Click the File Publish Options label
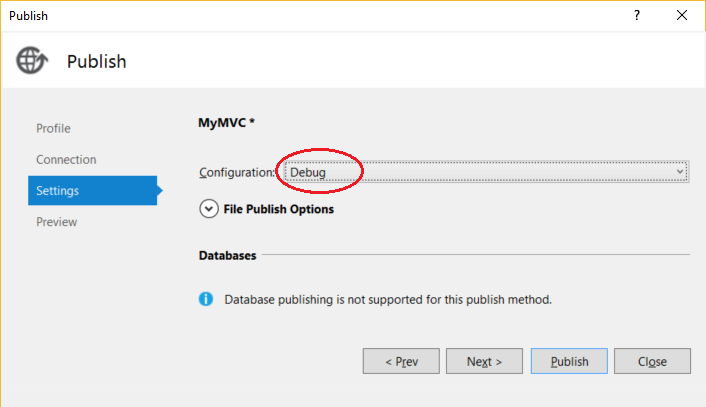Viewport: 706px width, 407px height. point(279,209)
